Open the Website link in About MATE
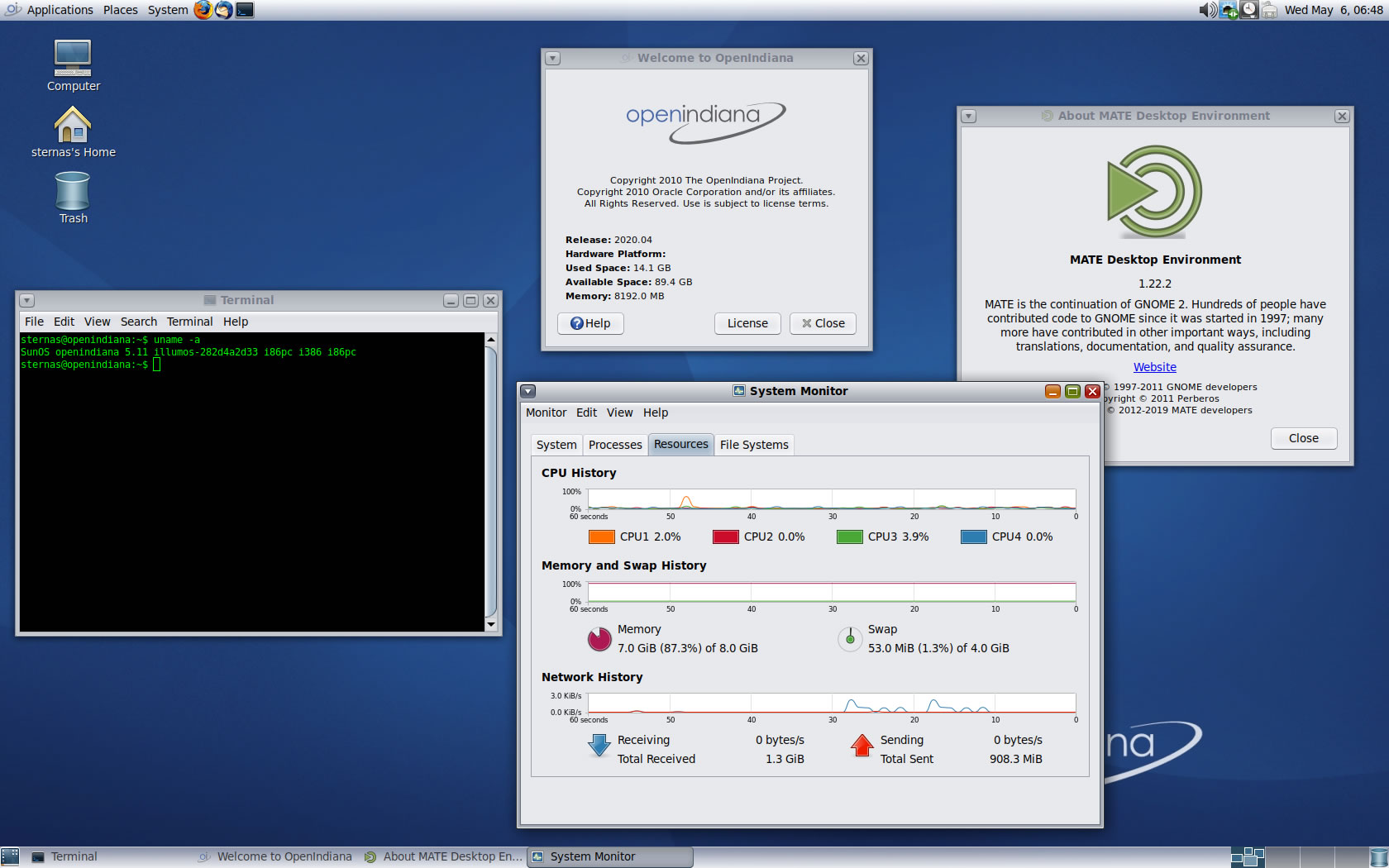1389x868 pixels. tap(1154, 367)
